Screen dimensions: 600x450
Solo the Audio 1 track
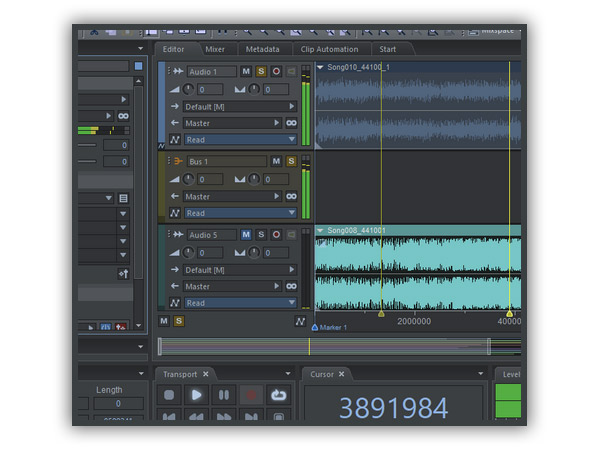261,71
